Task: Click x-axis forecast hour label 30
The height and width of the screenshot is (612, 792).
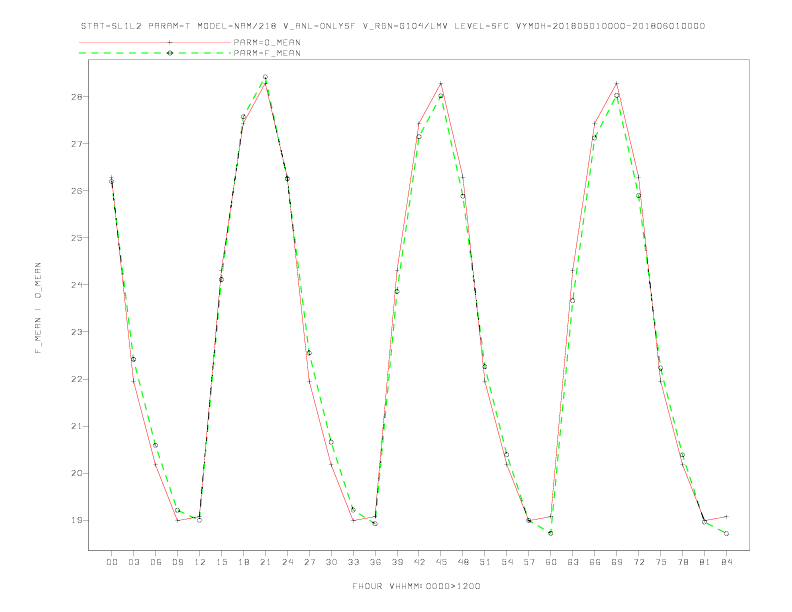Action: [x=331, y=562]
